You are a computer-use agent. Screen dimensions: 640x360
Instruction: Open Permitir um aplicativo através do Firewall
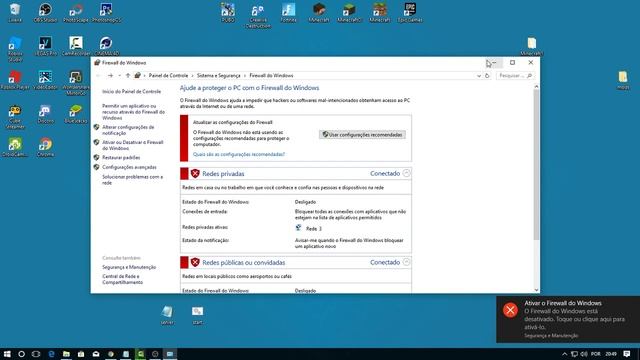click(133, 112)
